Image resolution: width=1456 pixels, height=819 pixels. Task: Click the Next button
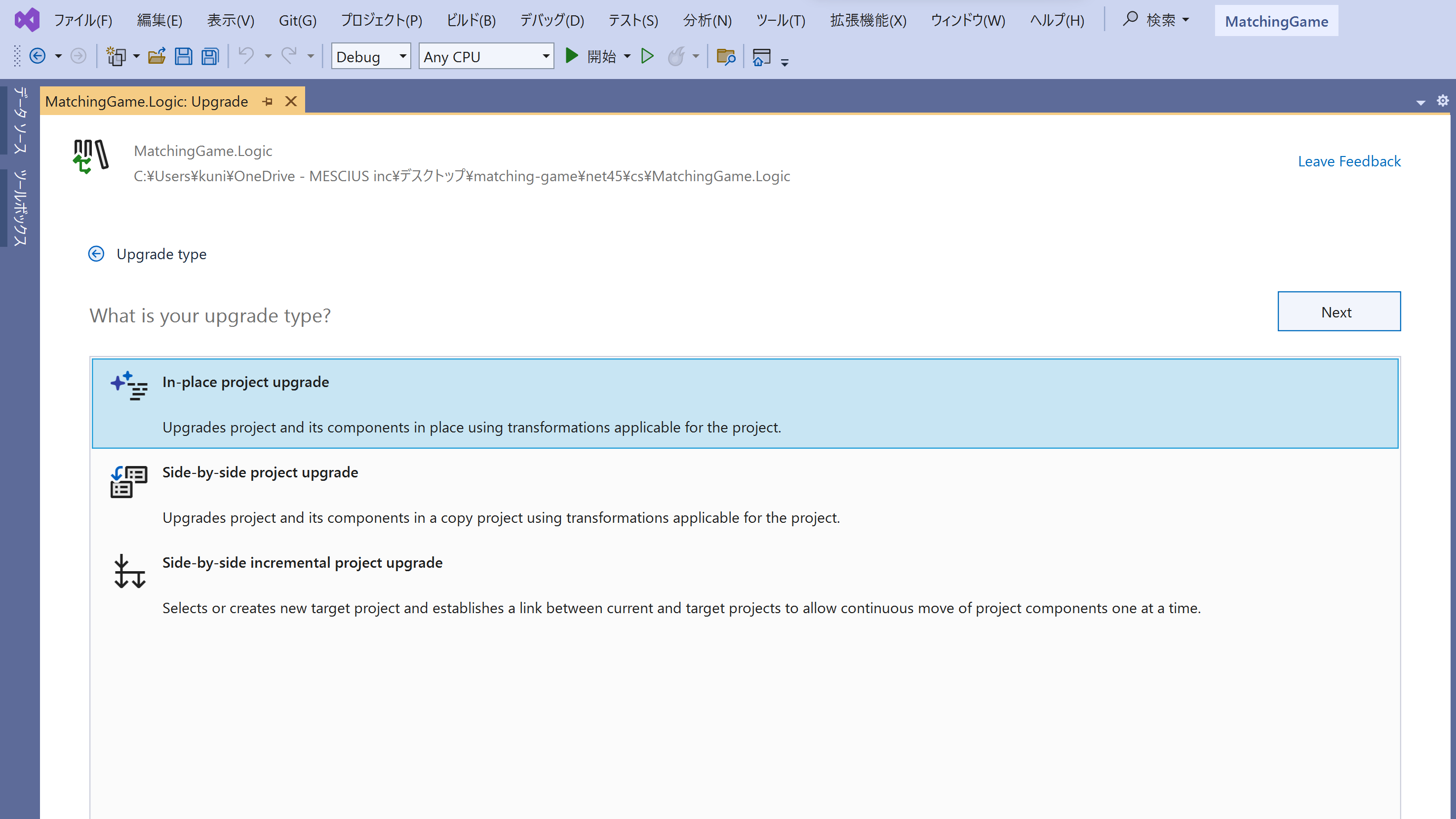pyautogui.click(x=1339, y=312)
